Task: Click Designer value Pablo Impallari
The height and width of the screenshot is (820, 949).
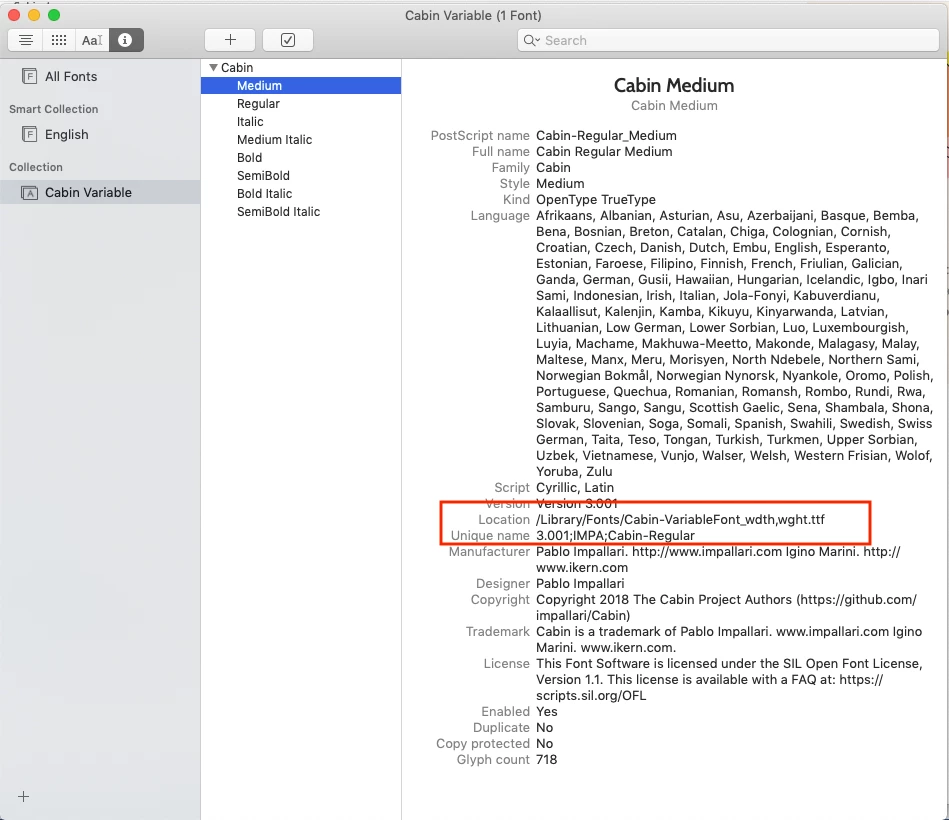Action: coord(580,583)
